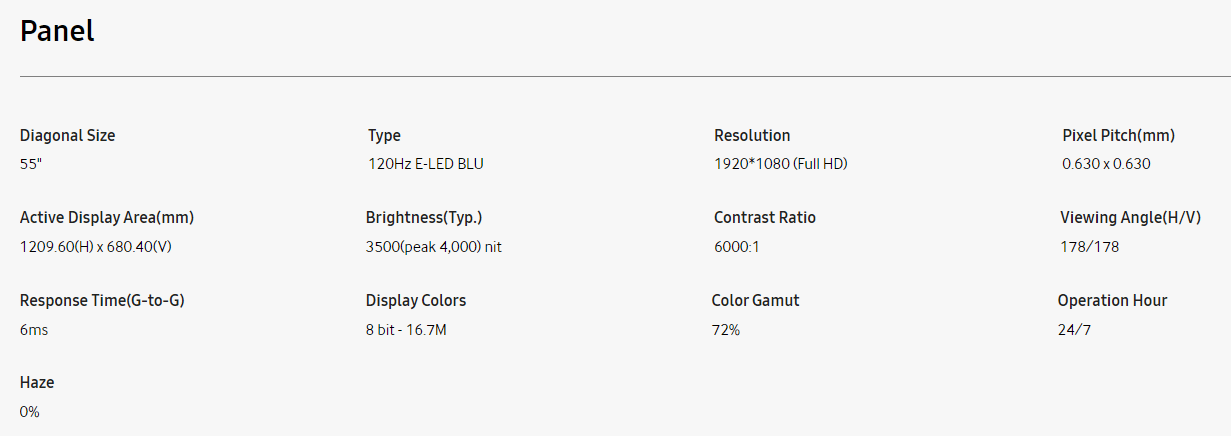Click the Response Time(G-to-G) label
Image resolution: width=1231 pixels, height=436 pixels.
click(102, 301)
